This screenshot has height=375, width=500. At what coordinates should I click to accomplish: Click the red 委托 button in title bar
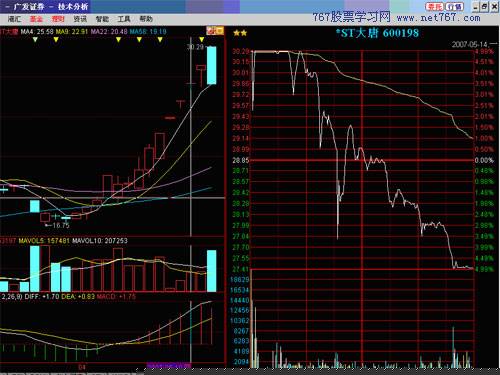click(435, 7)
